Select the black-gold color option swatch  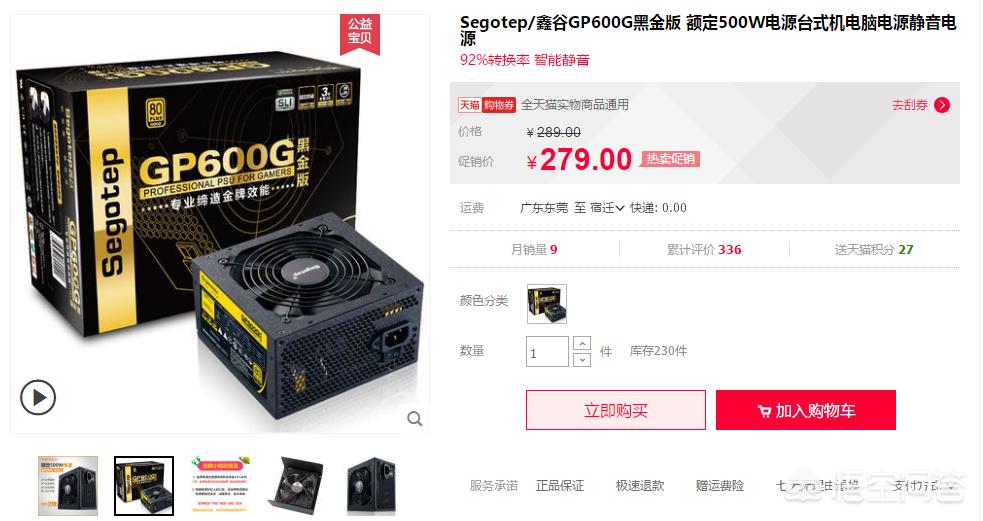pyautogui.click(x=547, y=304)
